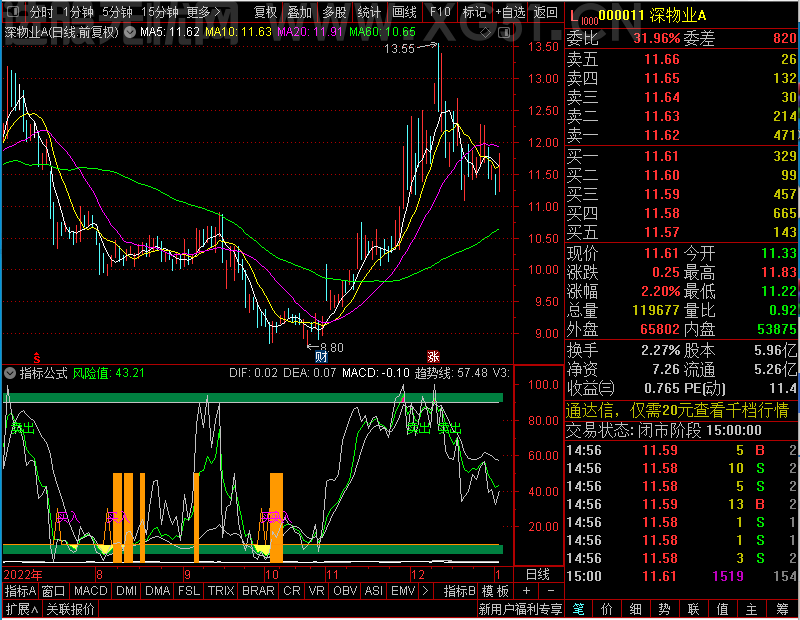Screen dimensions: 800x620
Task: Switch indicator to CR
Action: (292, 591)
